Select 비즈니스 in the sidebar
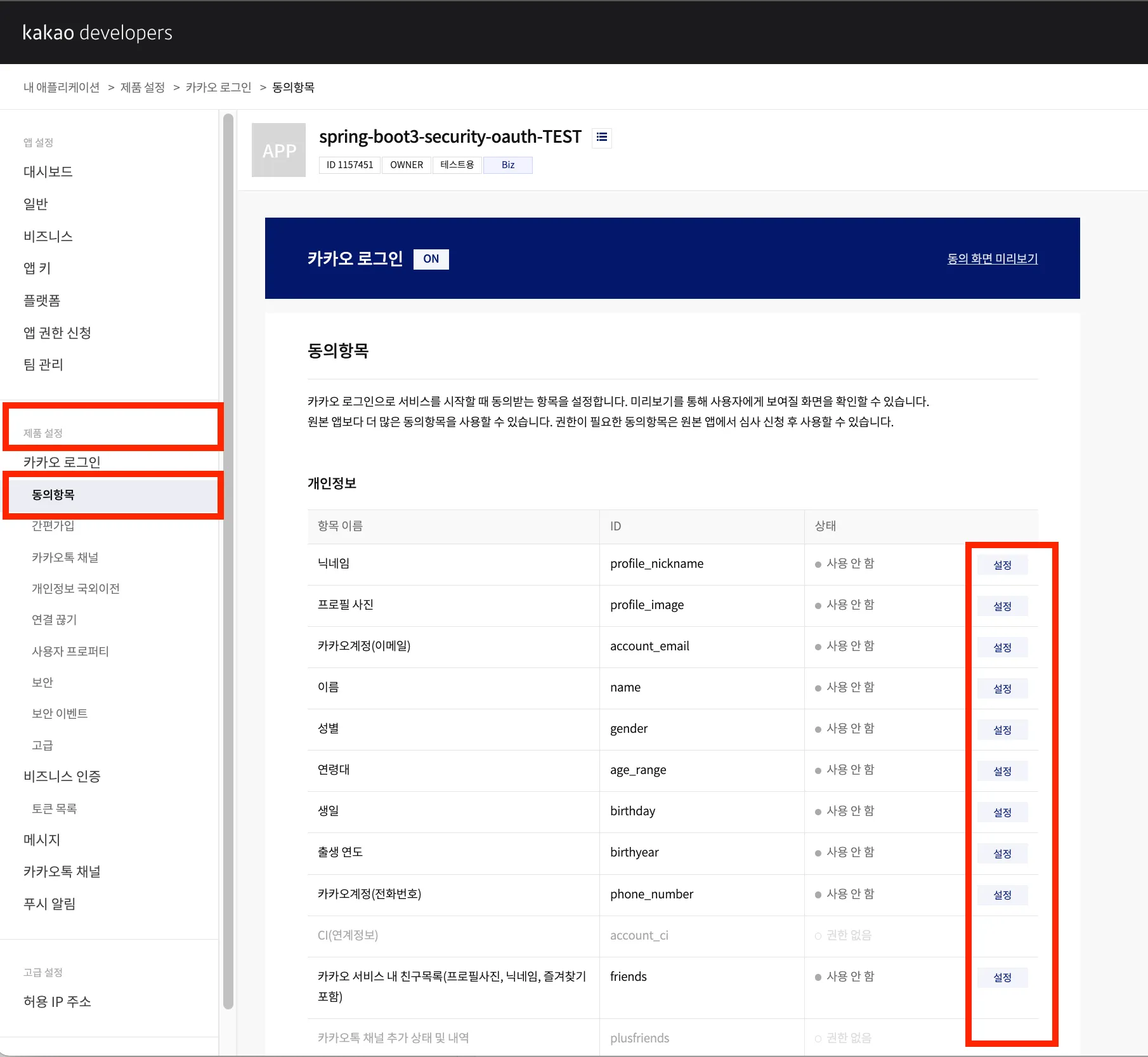 pos(48,237)
